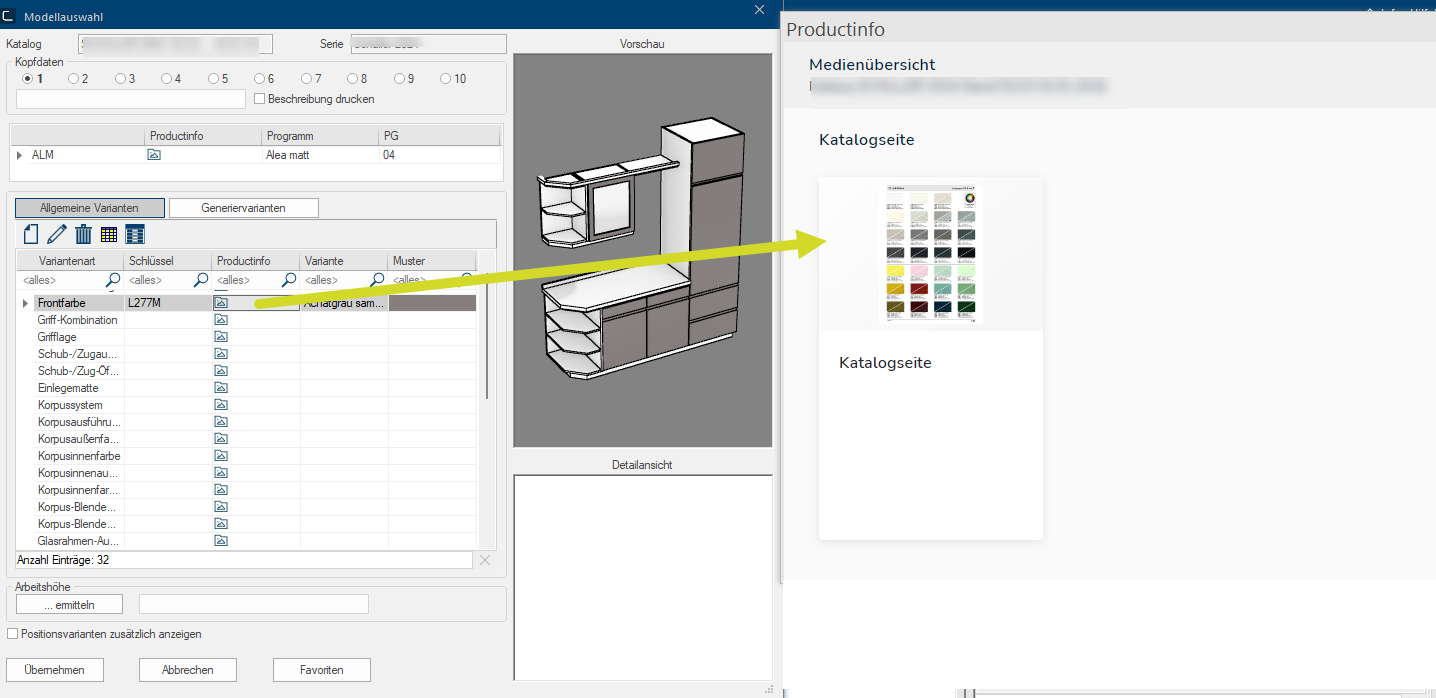This screenshot has height=698, width=1436.
Task: Click the trash delete icon
Action: (x=84, y=234)
